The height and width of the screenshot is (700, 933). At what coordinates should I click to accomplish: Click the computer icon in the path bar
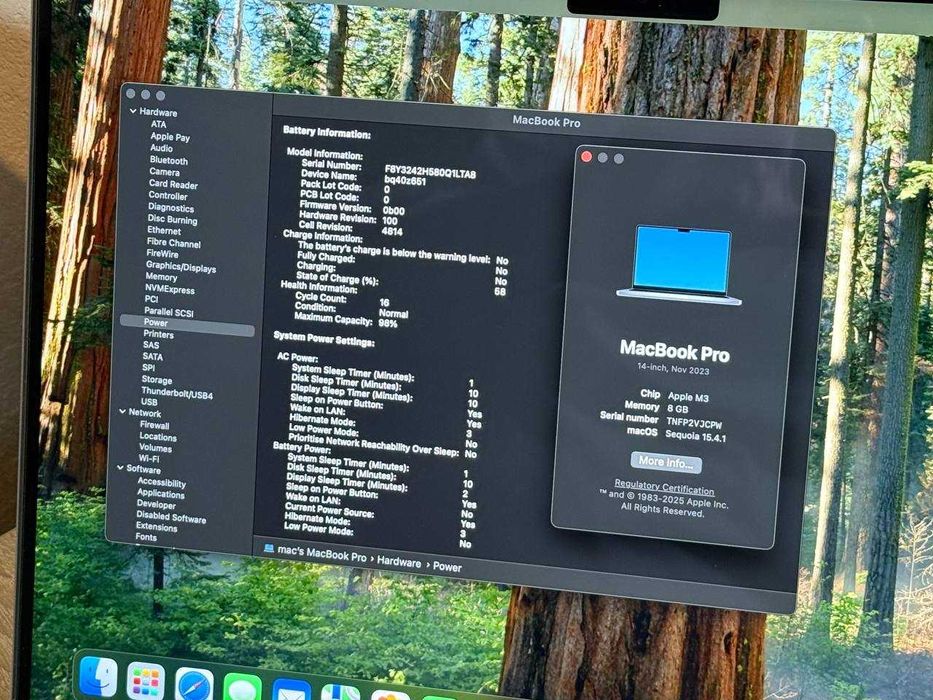(269, 548)
